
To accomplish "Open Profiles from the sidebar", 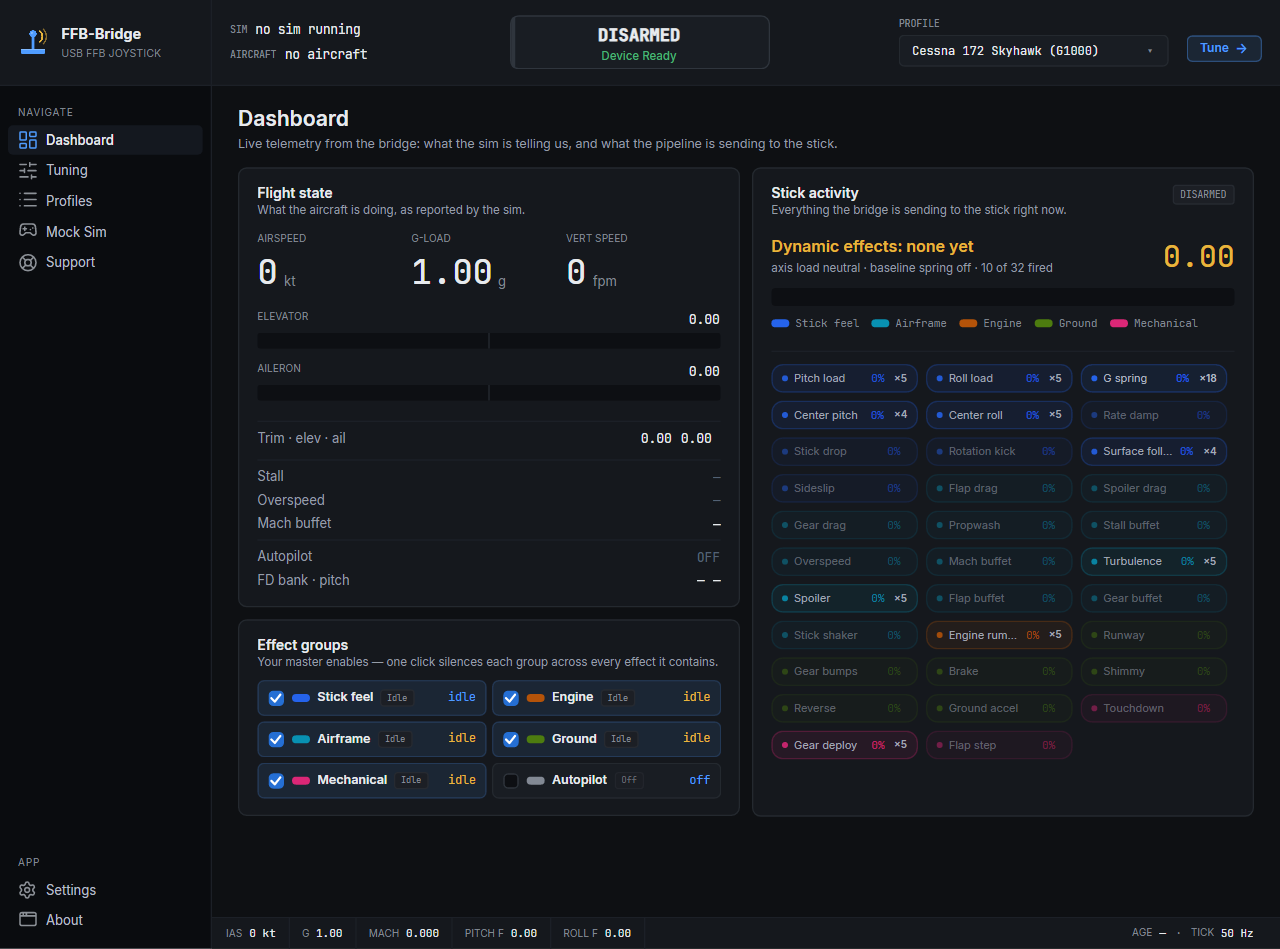I will (105, 201).
